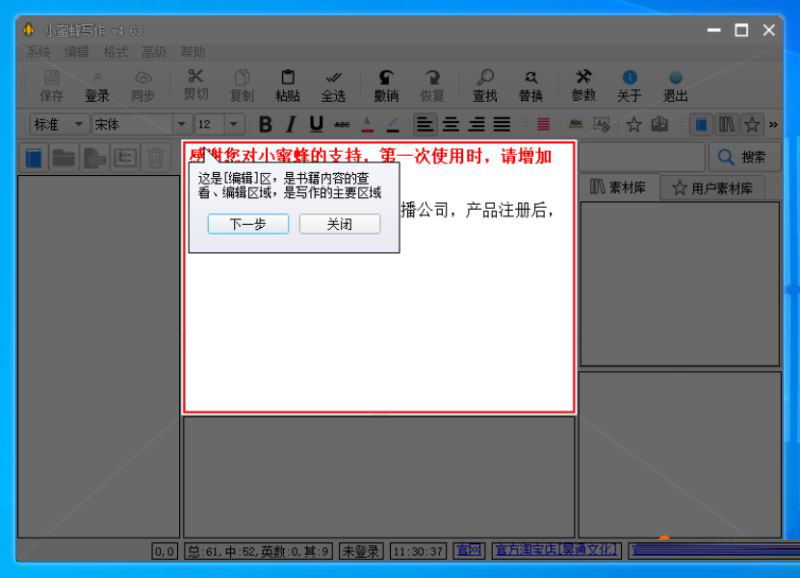Pick the highlight color pen swatch

click(x=393, y=124)
